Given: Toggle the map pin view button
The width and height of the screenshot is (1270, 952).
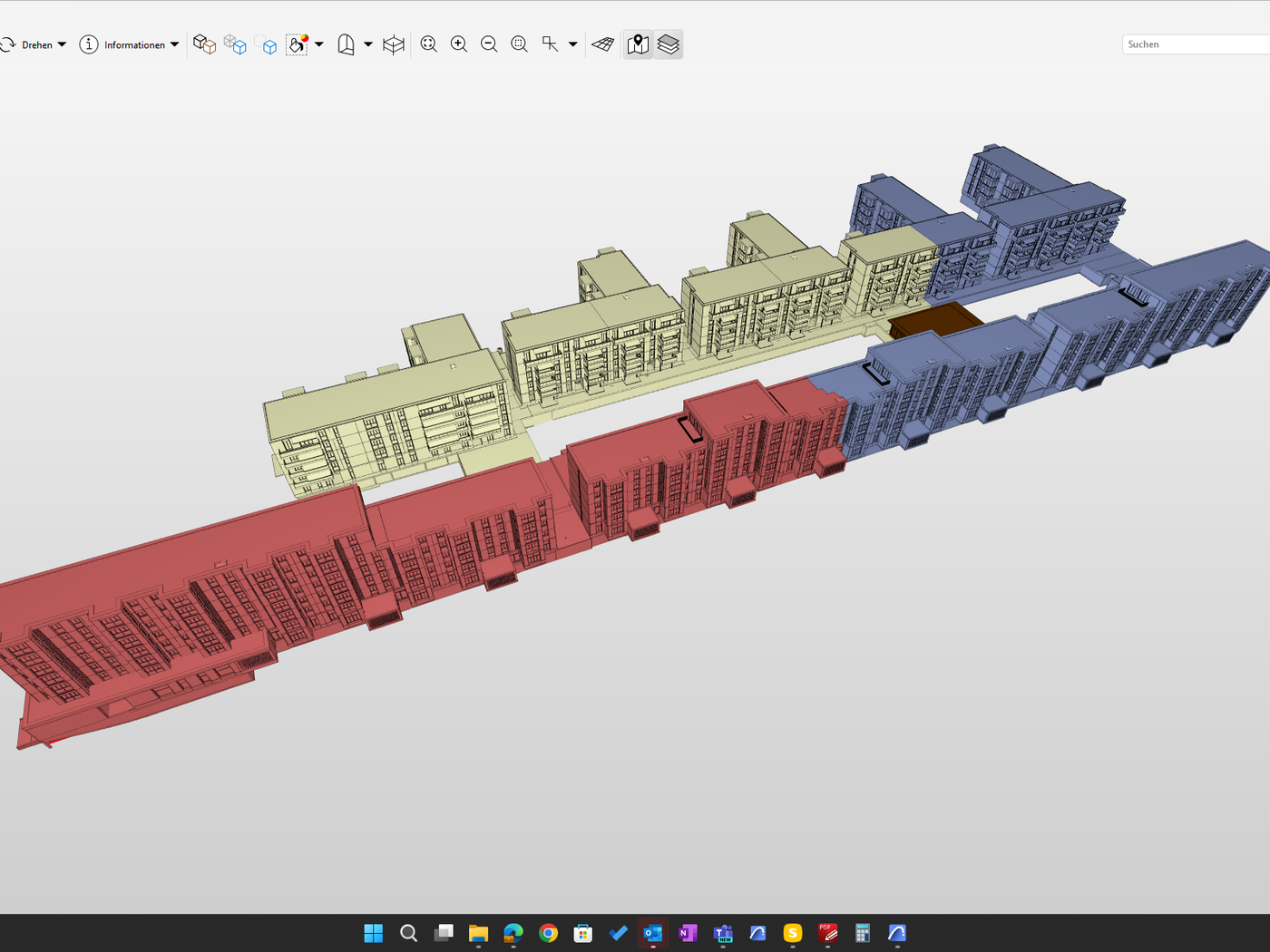Looking at the screenshot, I should point(639,44).
